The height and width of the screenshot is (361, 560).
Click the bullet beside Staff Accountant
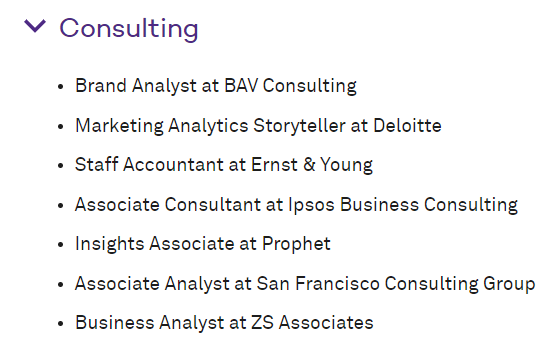[60, 166]
